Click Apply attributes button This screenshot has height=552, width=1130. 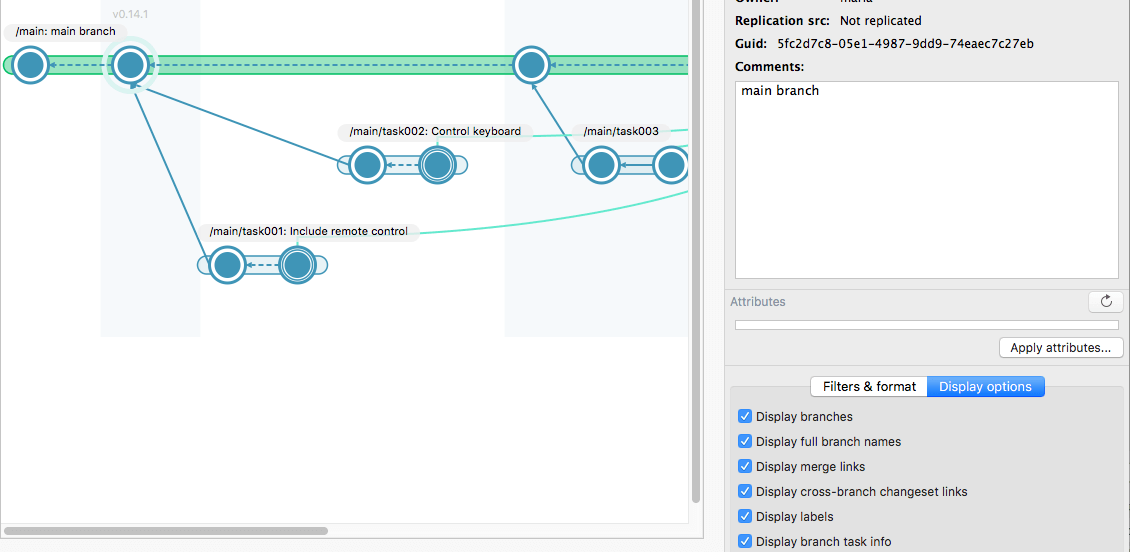pos(1061,347)
